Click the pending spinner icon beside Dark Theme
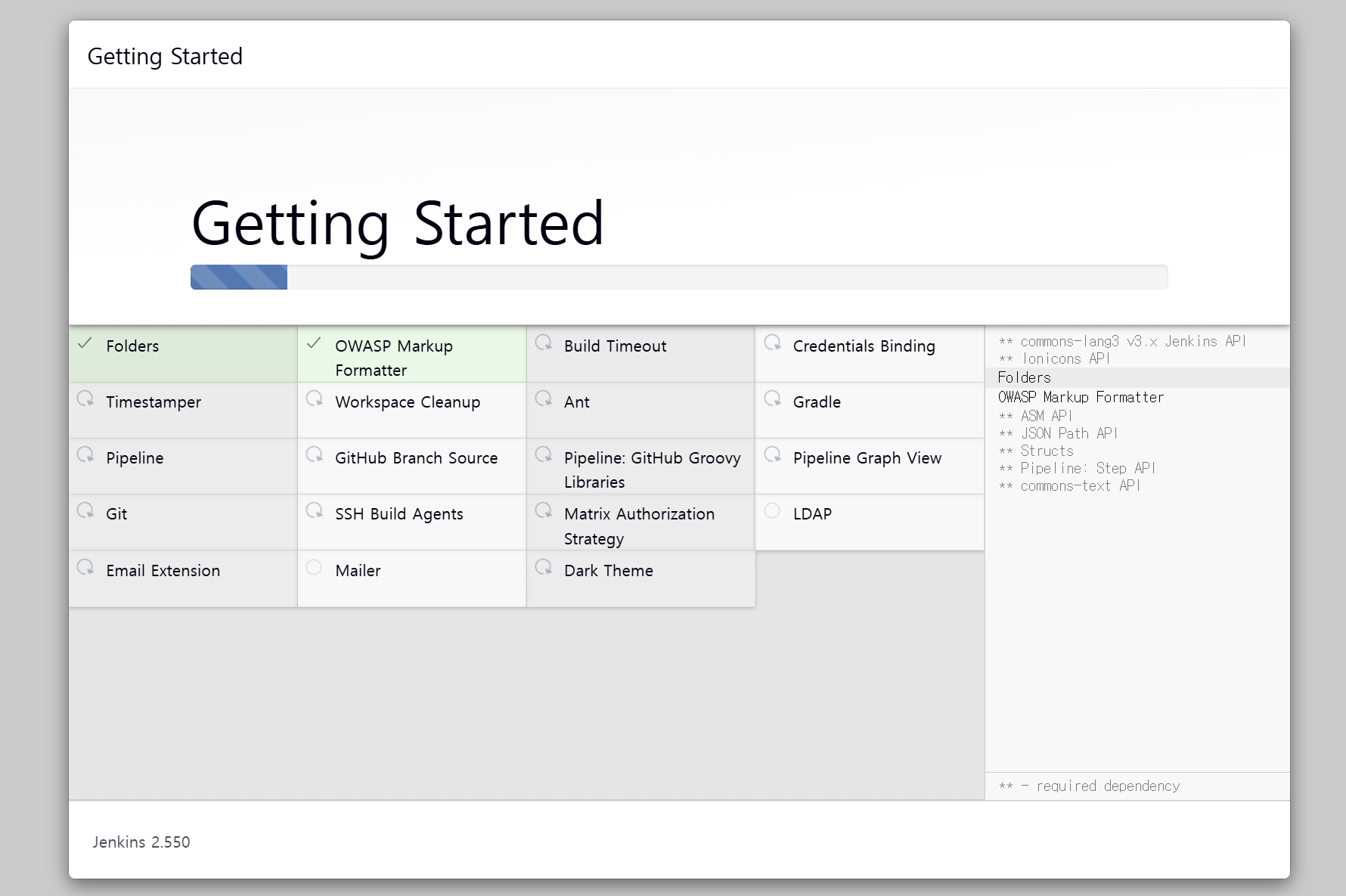The width and height of the screenshot is (1346, 896). 544,567
